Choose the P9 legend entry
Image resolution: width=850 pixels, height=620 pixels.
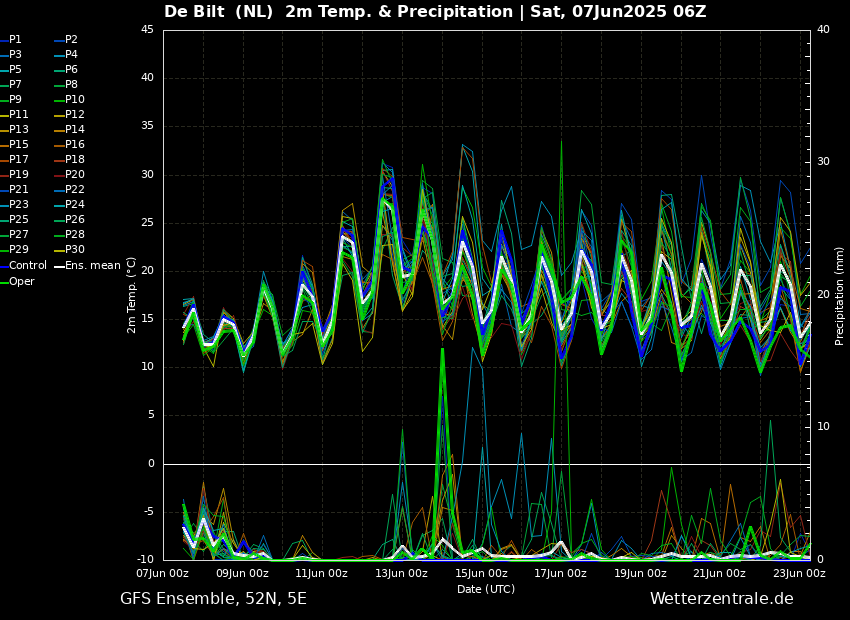(x=11, y=100)
